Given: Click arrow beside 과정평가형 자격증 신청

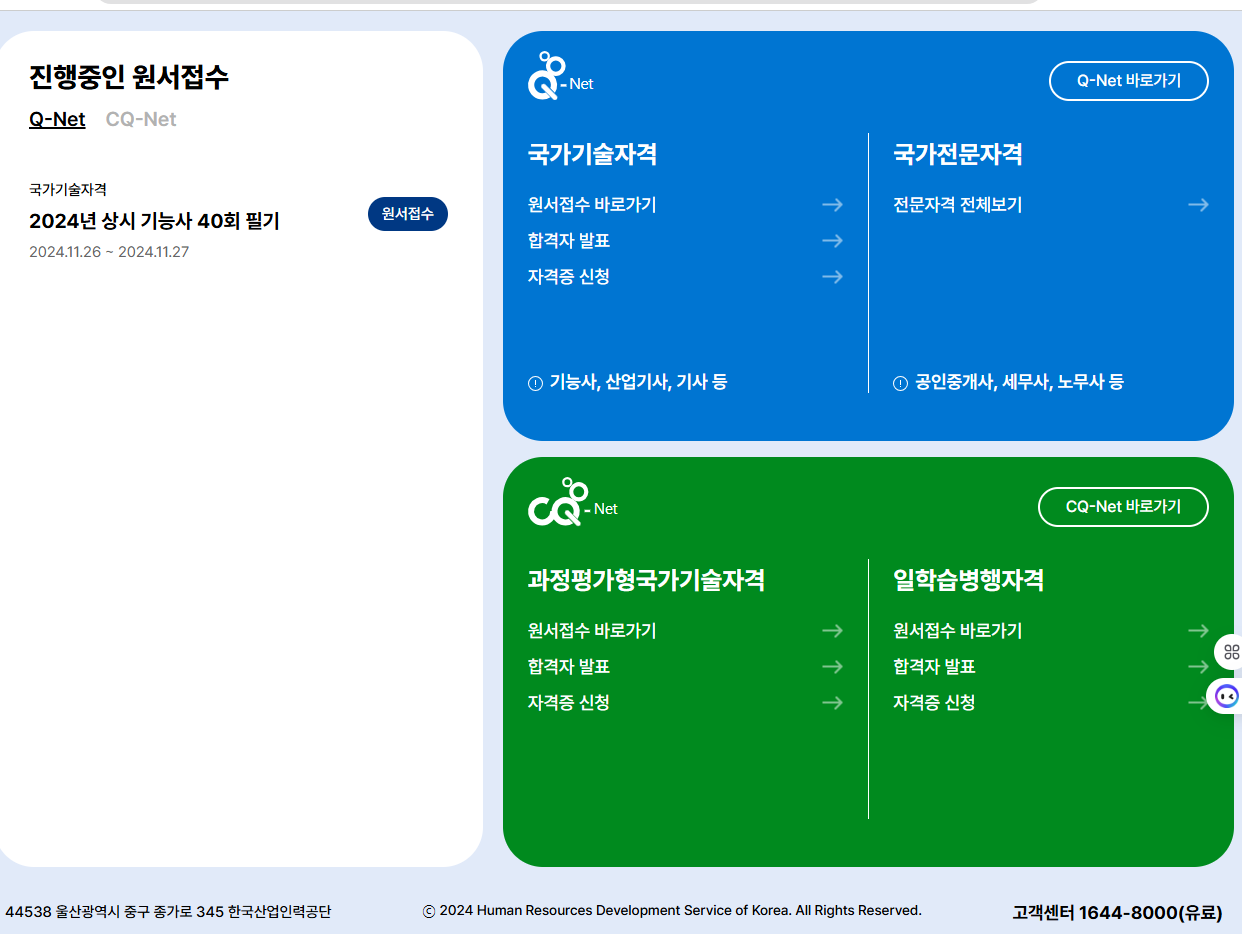Looking at the screenshot, I should [x=832, y=703].
